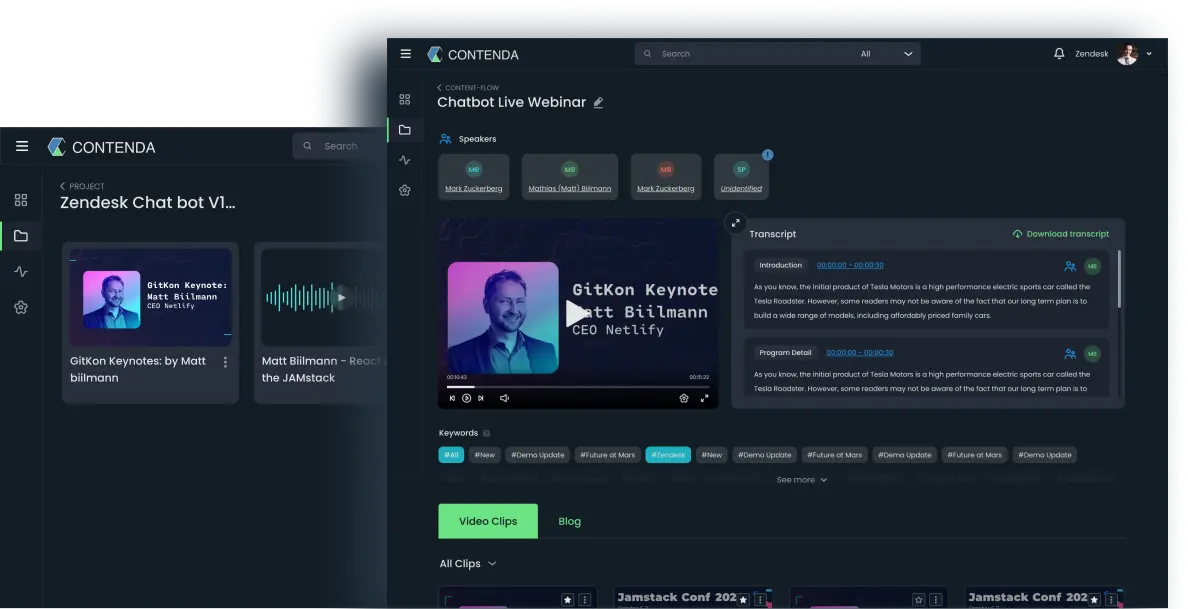Skip to the previous track in the video player

coord(452,398)
